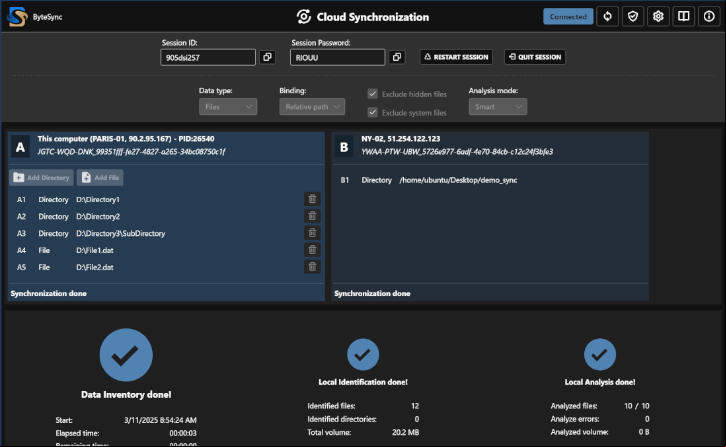The image size is (726, 447).
Task: Click the A member badge
Action: click(x=20, y=147)
